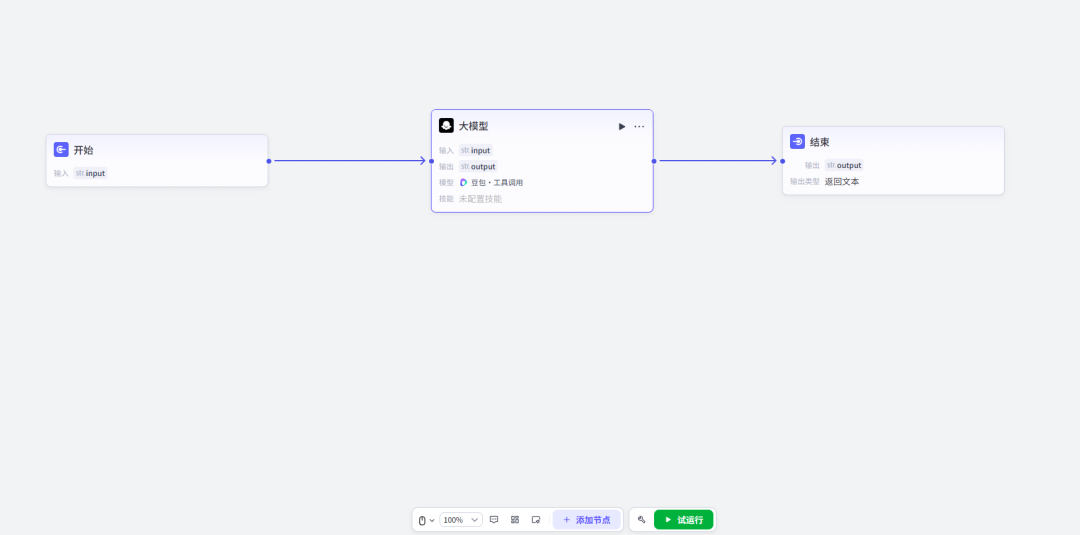Select the connection line from 大模型 to 结束
The width and height of the screenshot is (1080, 535).
click(x=718, y=161)
